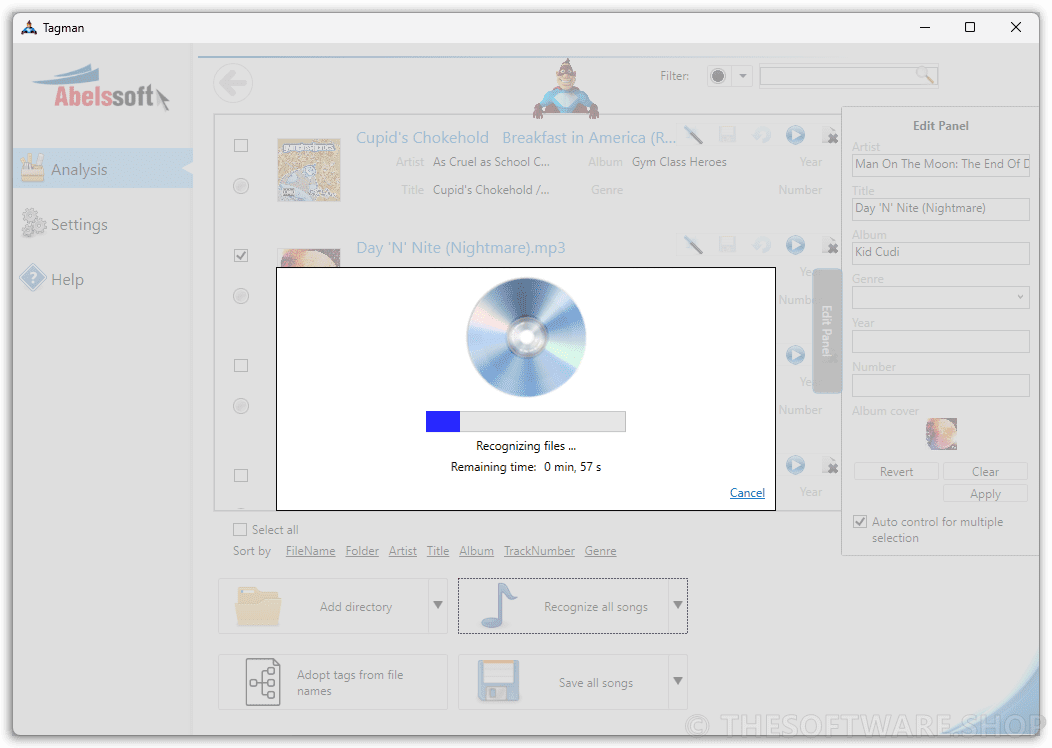The width and height of the screenshot is (1052, 748).
Task: Remove Cupid's Chokehold file from the list
Action: [x=831, y=136]
